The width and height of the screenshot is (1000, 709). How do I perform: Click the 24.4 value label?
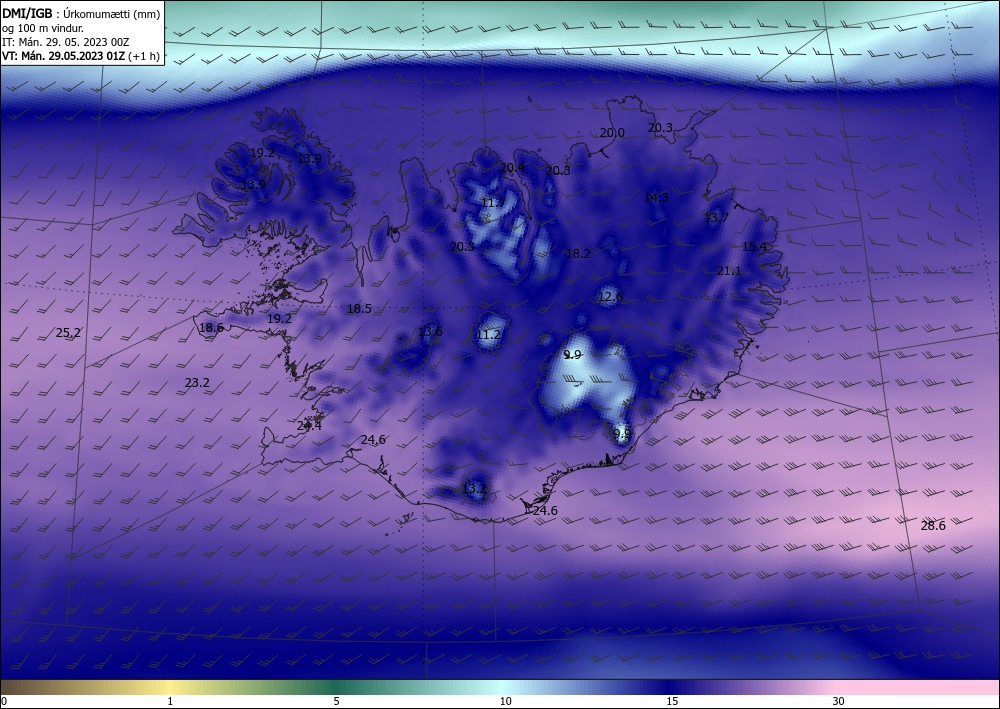tap(309, 426)
